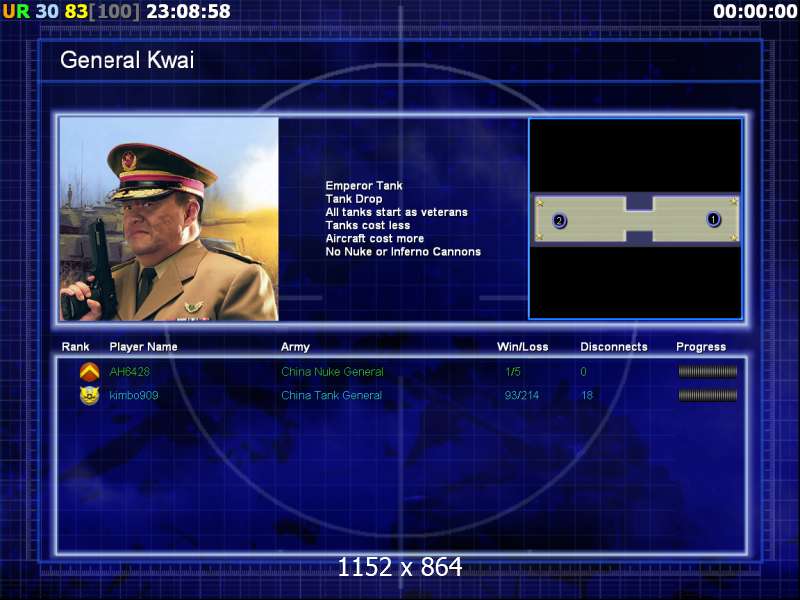Click the General Kwai title text
The image size is (800, 600).
pyautogui.click(x=127, y=60)
